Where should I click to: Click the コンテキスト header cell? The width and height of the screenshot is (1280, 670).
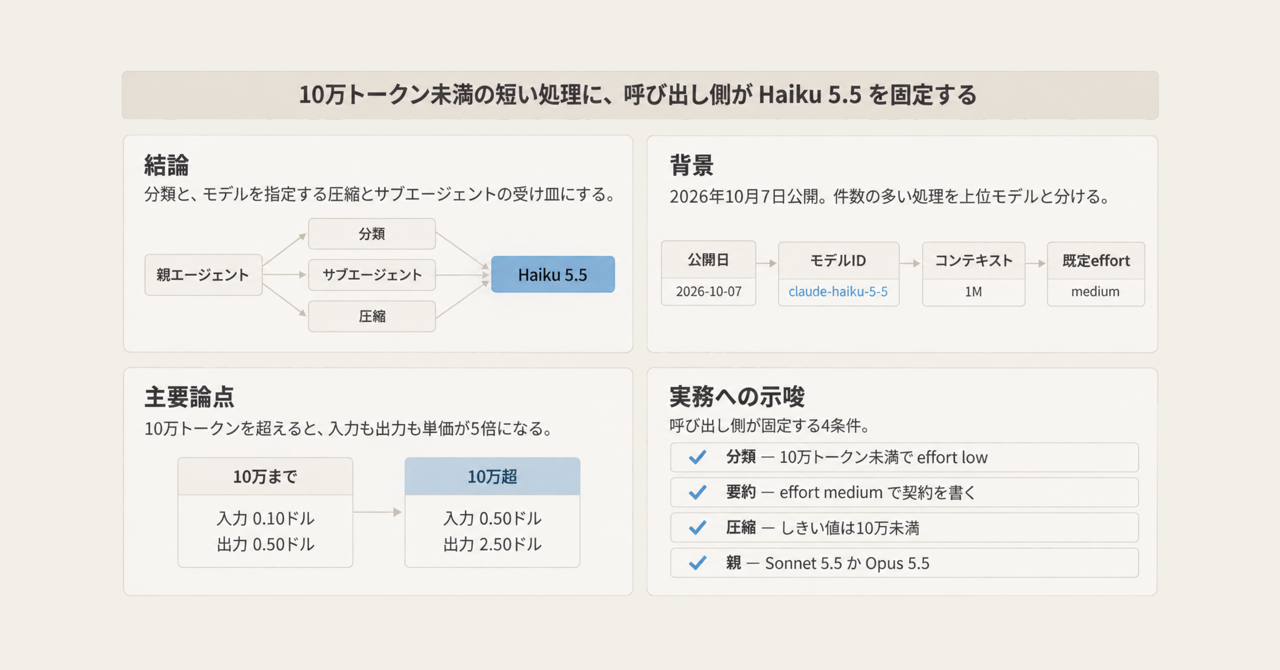tap(974, 261)
